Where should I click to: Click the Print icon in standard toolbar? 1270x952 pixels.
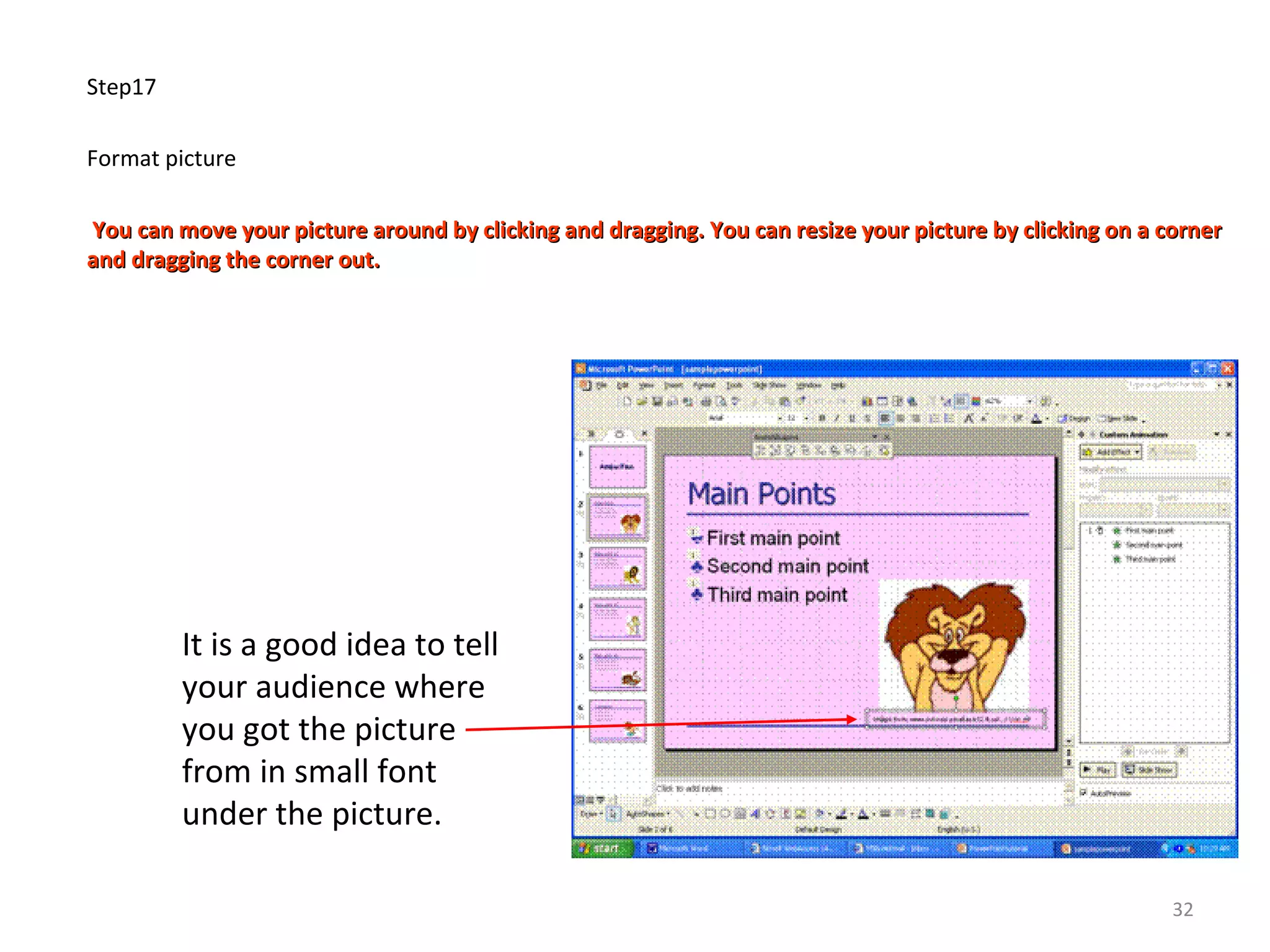tap(706, 402)
